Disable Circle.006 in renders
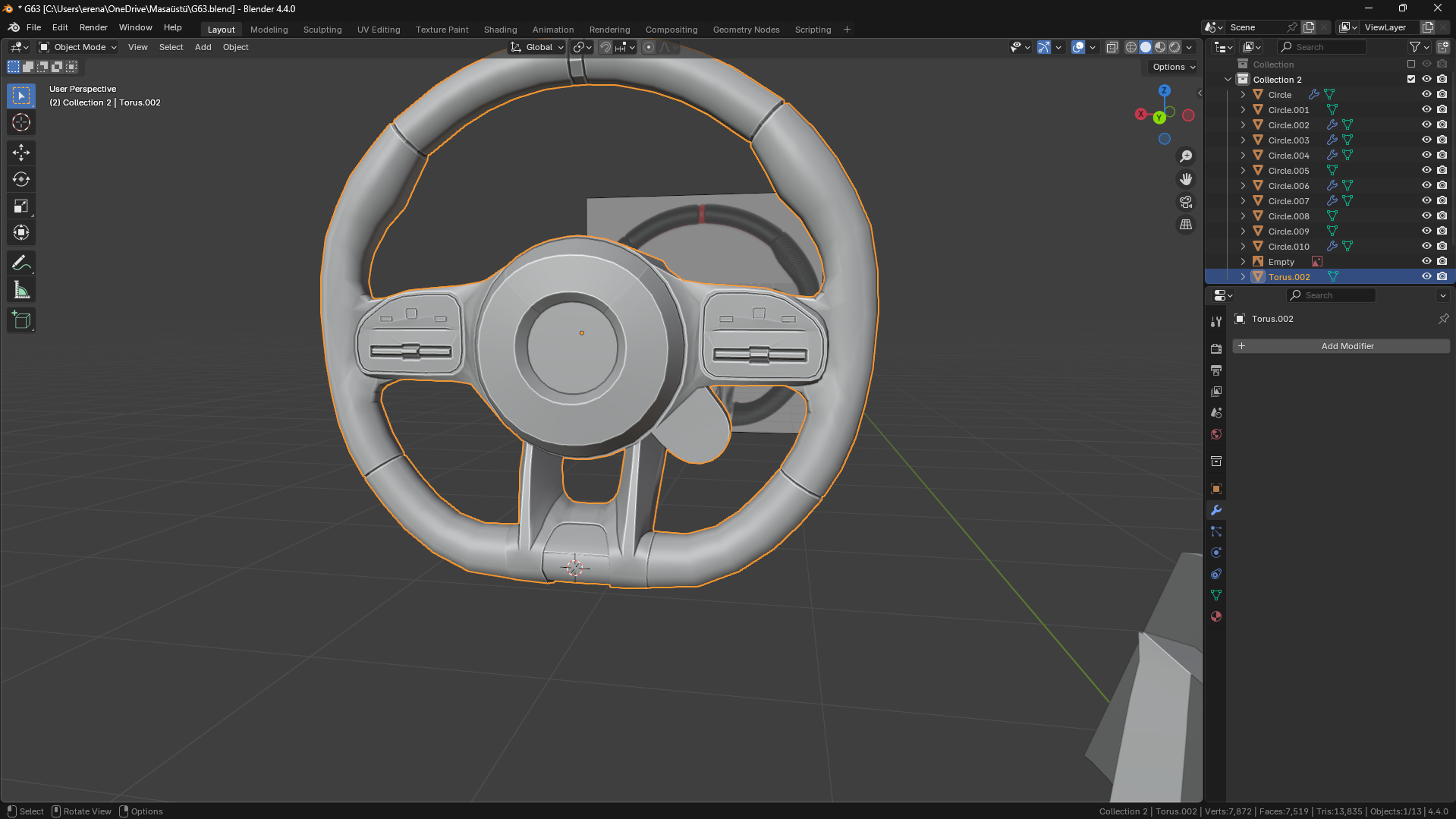The width and height of the screenshot is (1456, 819). coord(1442,186)
